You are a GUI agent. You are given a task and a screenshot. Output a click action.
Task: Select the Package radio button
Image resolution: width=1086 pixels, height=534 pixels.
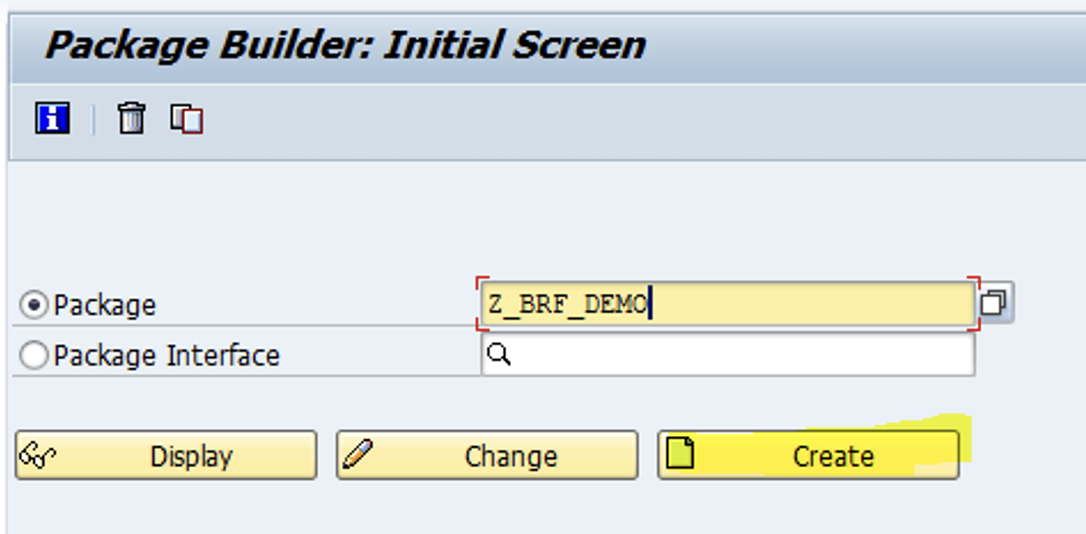point(33,305)
